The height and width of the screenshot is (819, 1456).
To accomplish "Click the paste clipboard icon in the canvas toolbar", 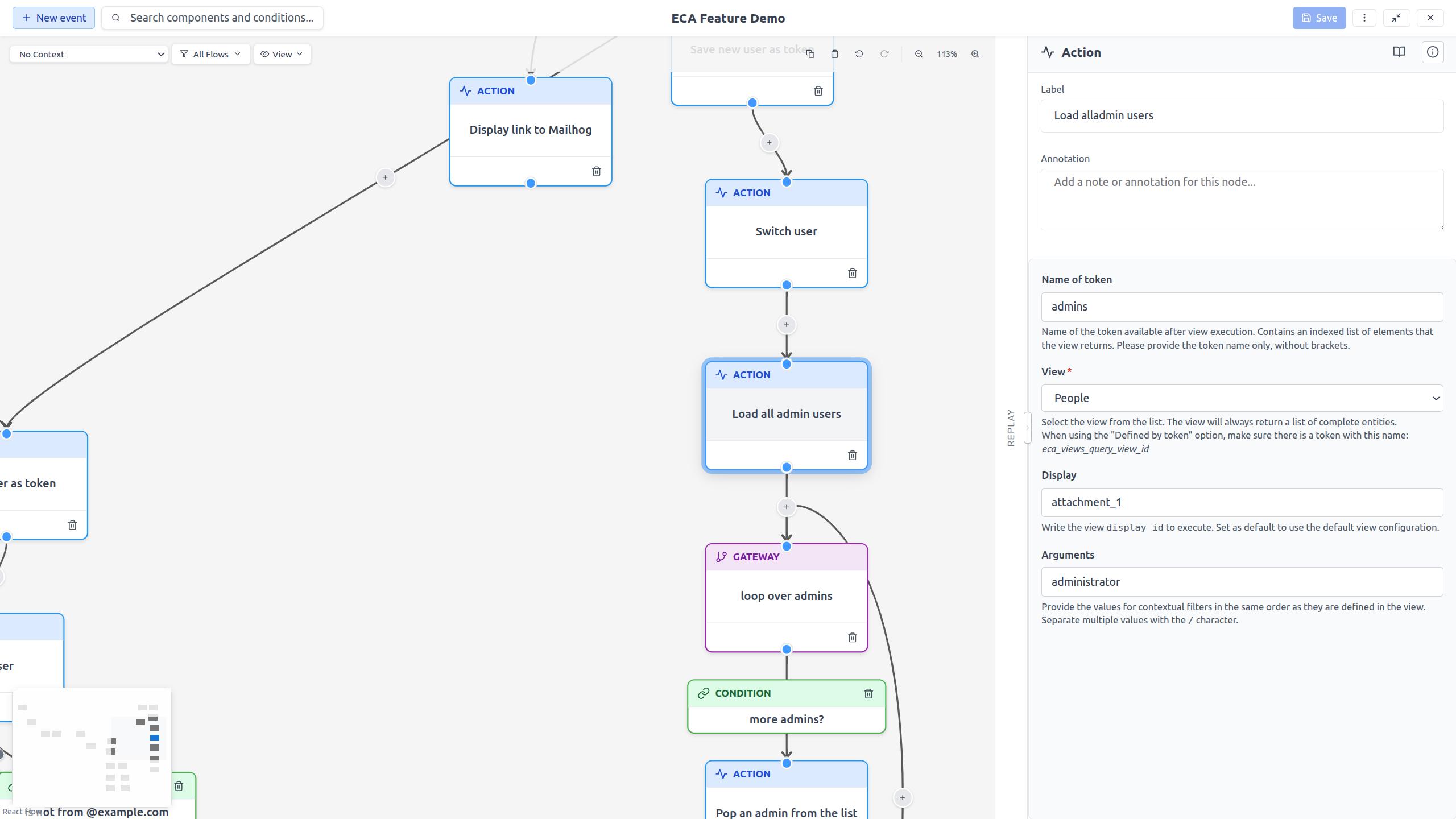I will click(834, 53).
